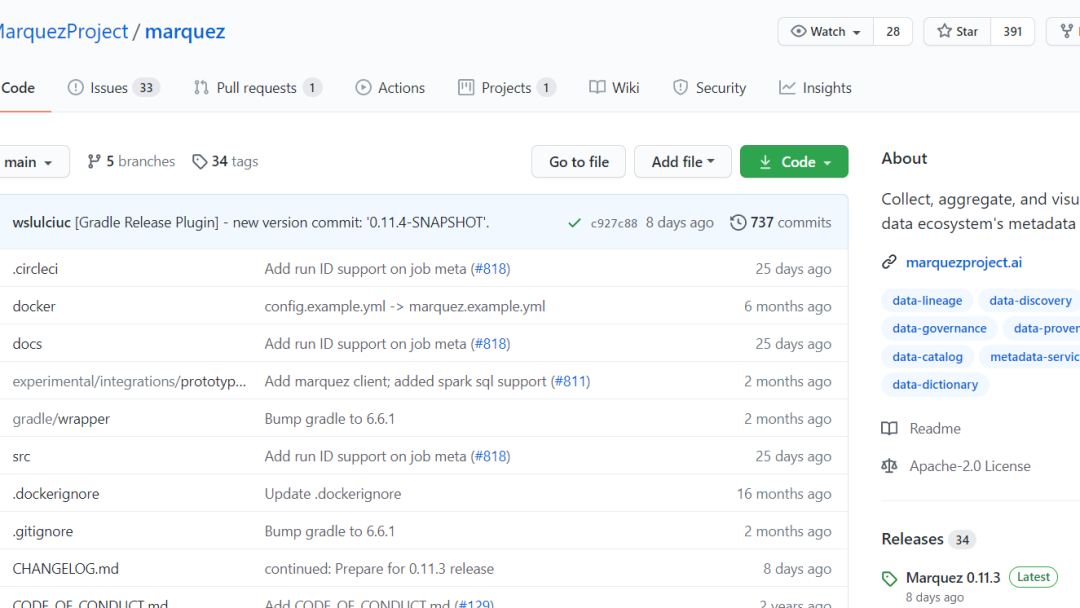1080x608 pixels.
Task: Open the gradle/wrapper folder
Action: [61, 419]
